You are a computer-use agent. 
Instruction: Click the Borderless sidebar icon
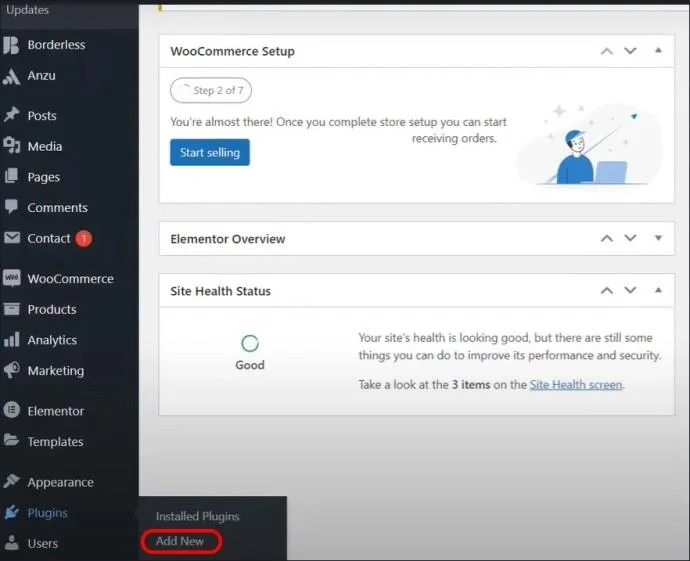(x=12, y=45)
